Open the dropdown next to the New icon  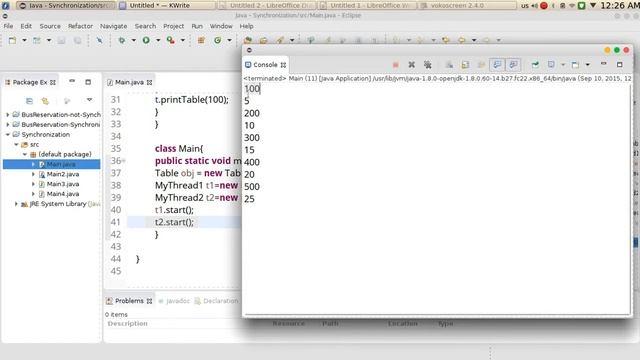[x=24, y=40]
